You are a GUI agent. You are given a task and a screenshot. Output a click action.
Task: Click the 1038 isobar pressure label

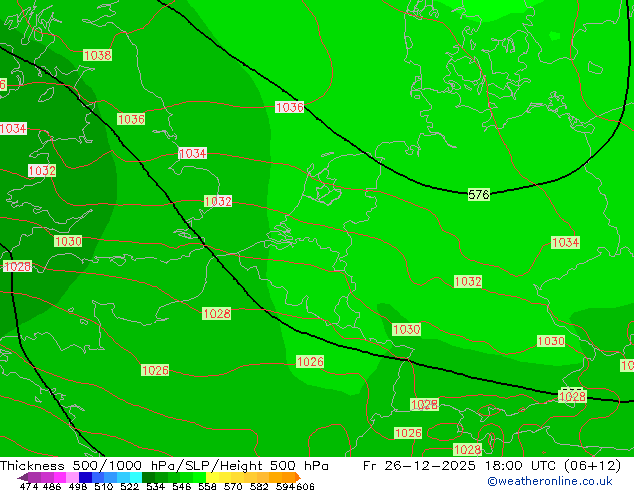97,55
